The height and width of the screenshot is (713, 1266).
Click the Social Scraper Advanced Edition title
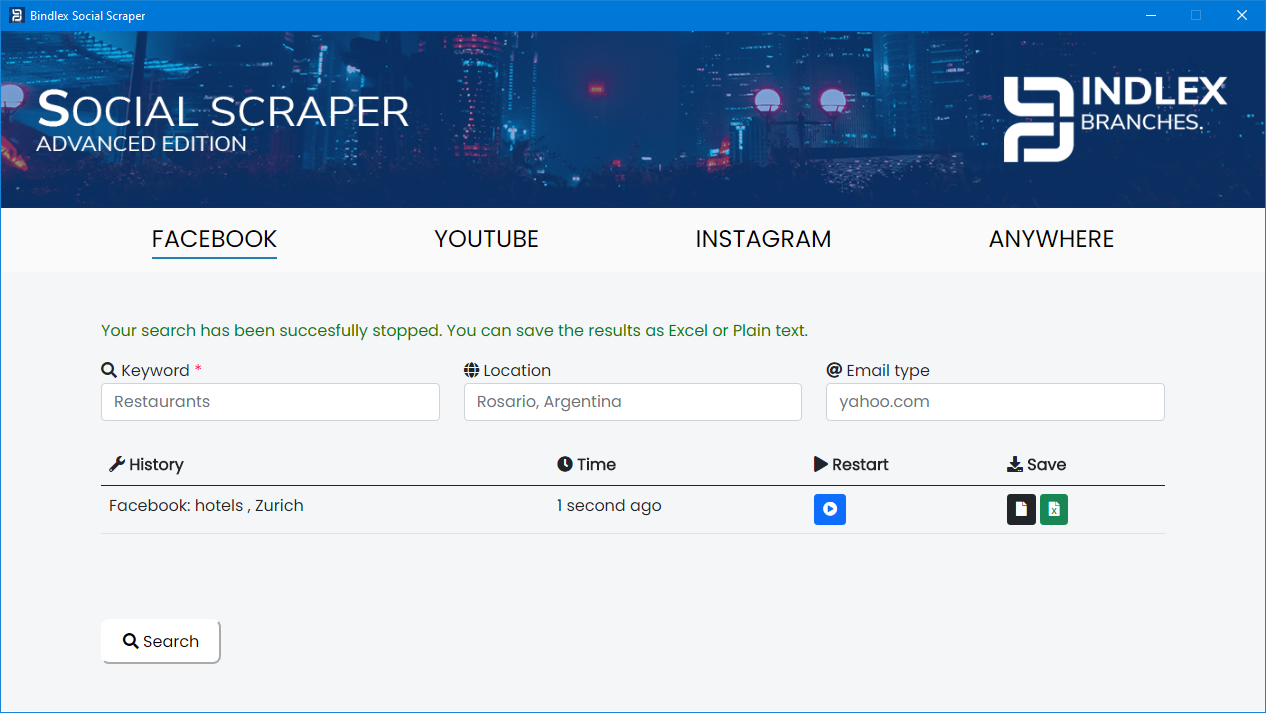pos(223,121)
